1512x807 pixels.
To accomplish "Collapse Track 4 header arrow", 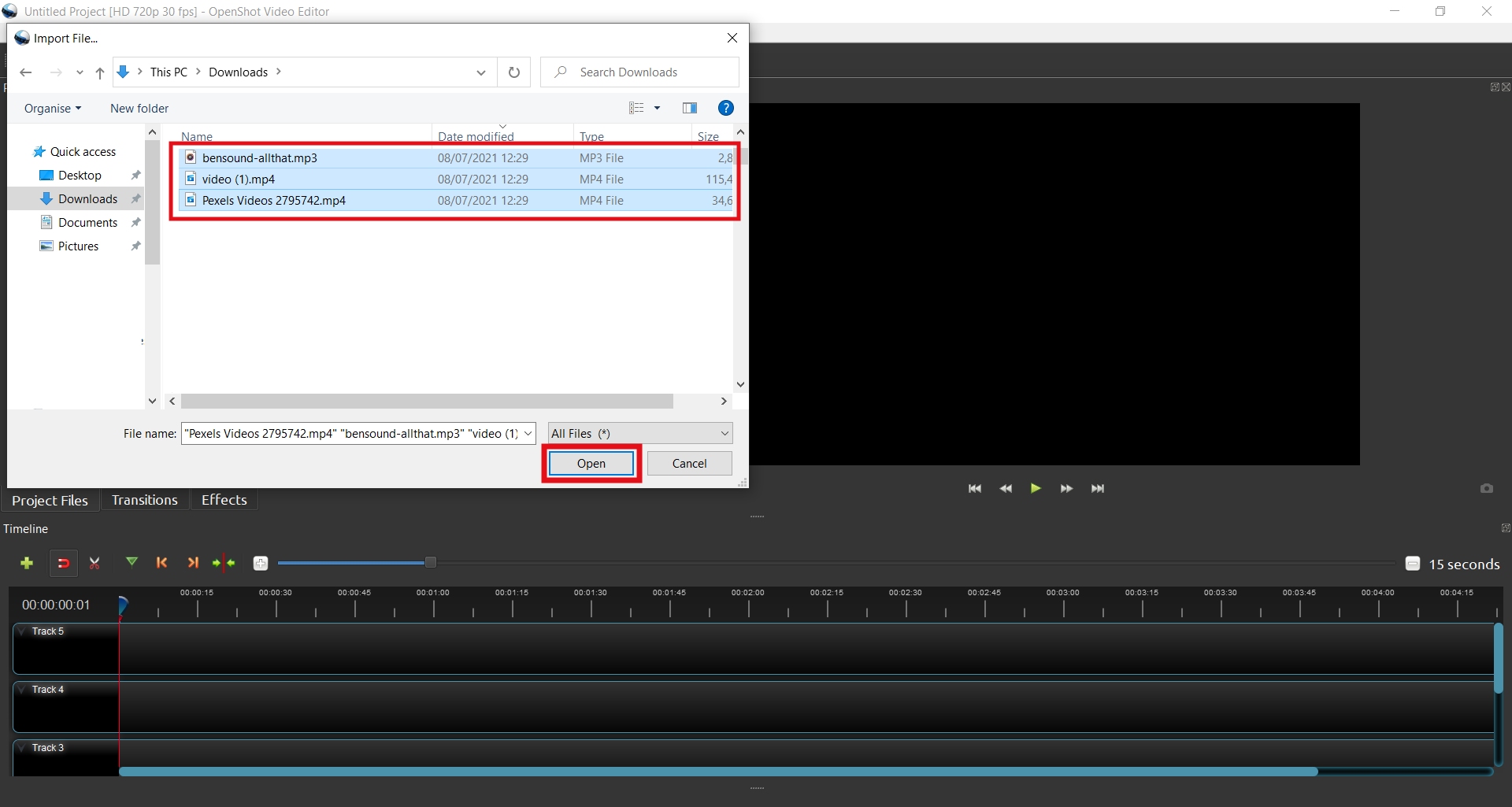I will point(22,690).
